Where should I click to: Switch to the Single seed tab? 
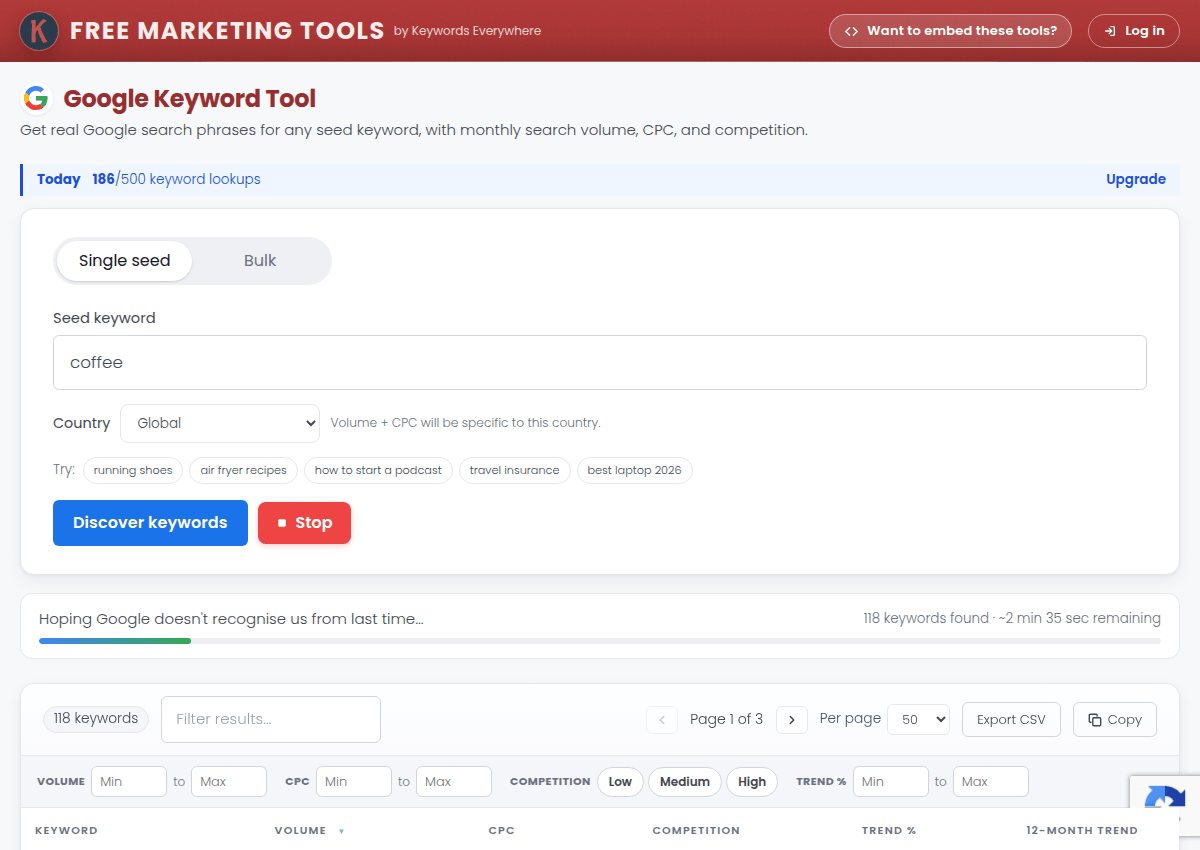(x=125, y=261)
